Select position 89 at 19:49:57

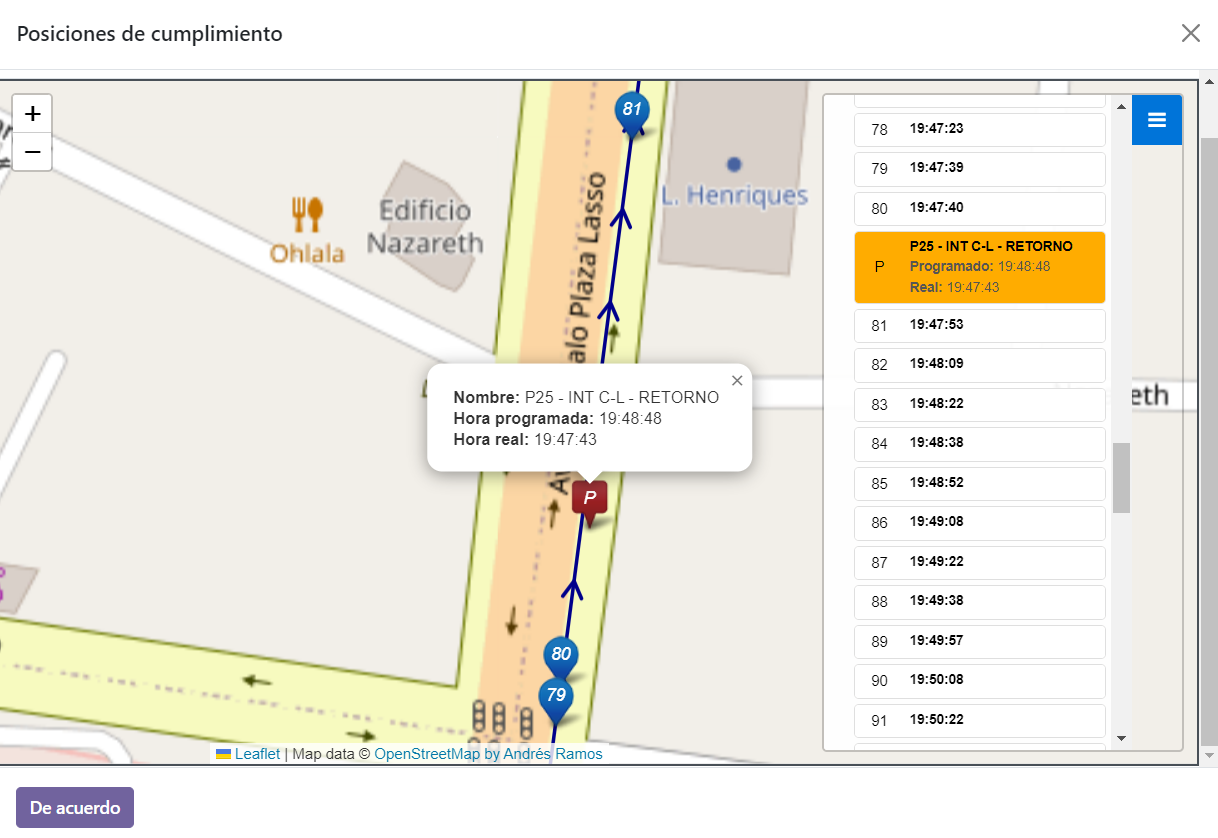tap(980, 641)
